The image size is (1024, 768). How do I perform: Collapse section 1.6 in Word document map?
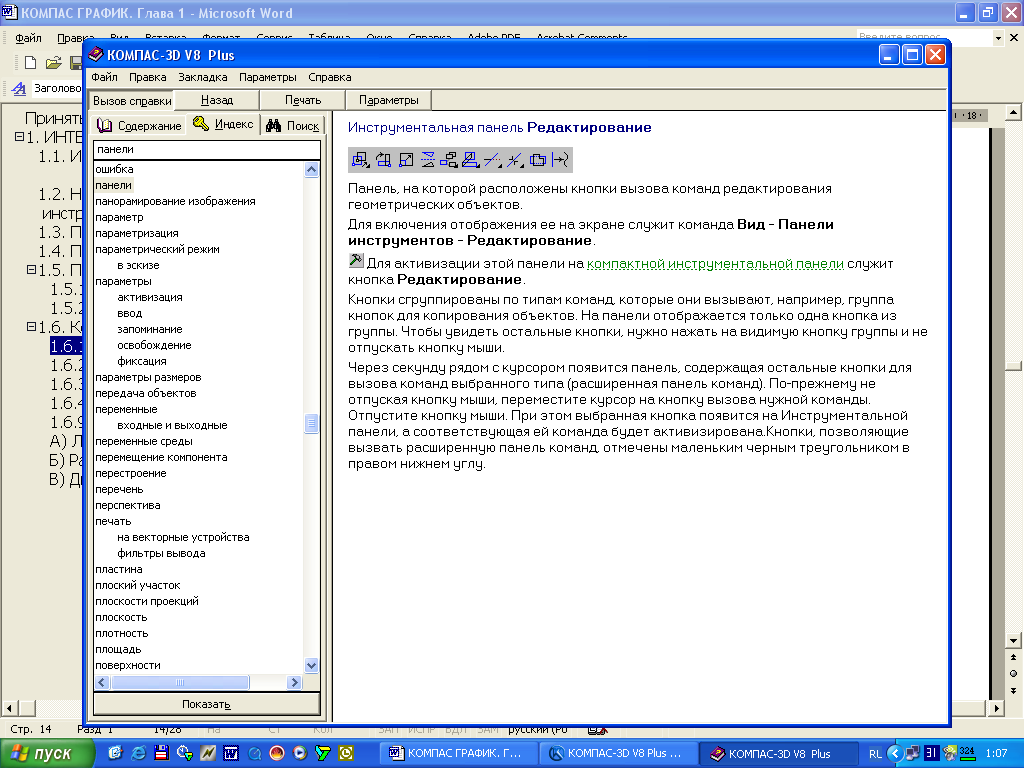coord(31,326)
